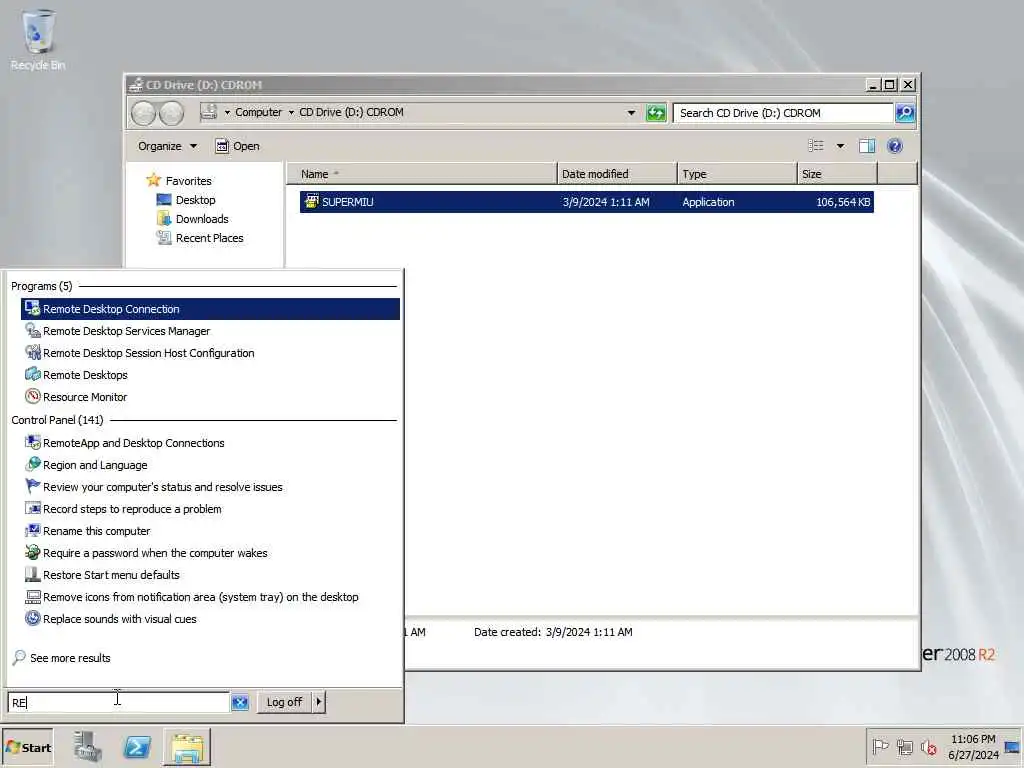
Task: Click the Log off button
Action: [x=284, y=702]
